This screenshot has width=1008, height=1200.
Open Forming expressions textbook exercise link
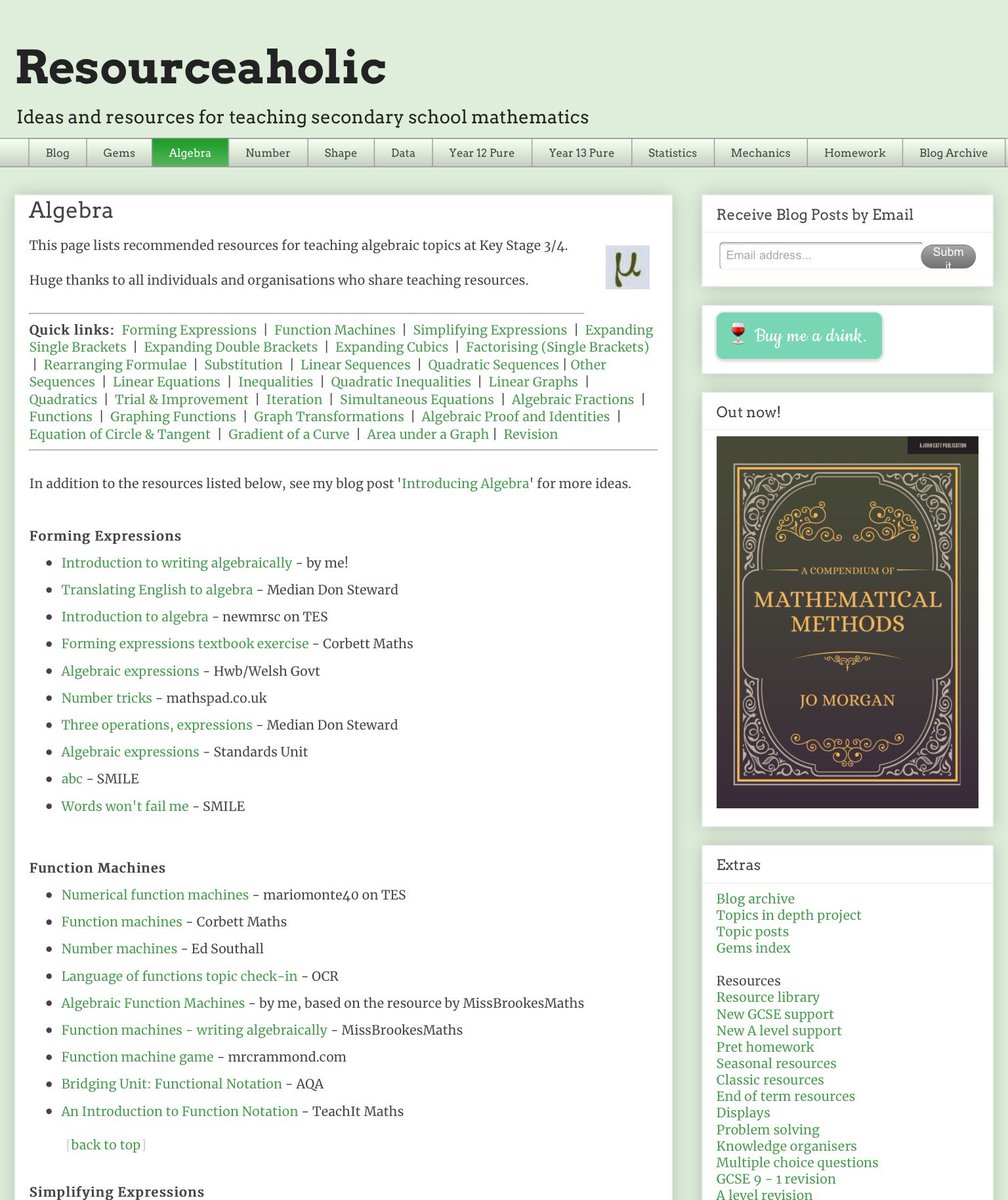coord(185,644)
